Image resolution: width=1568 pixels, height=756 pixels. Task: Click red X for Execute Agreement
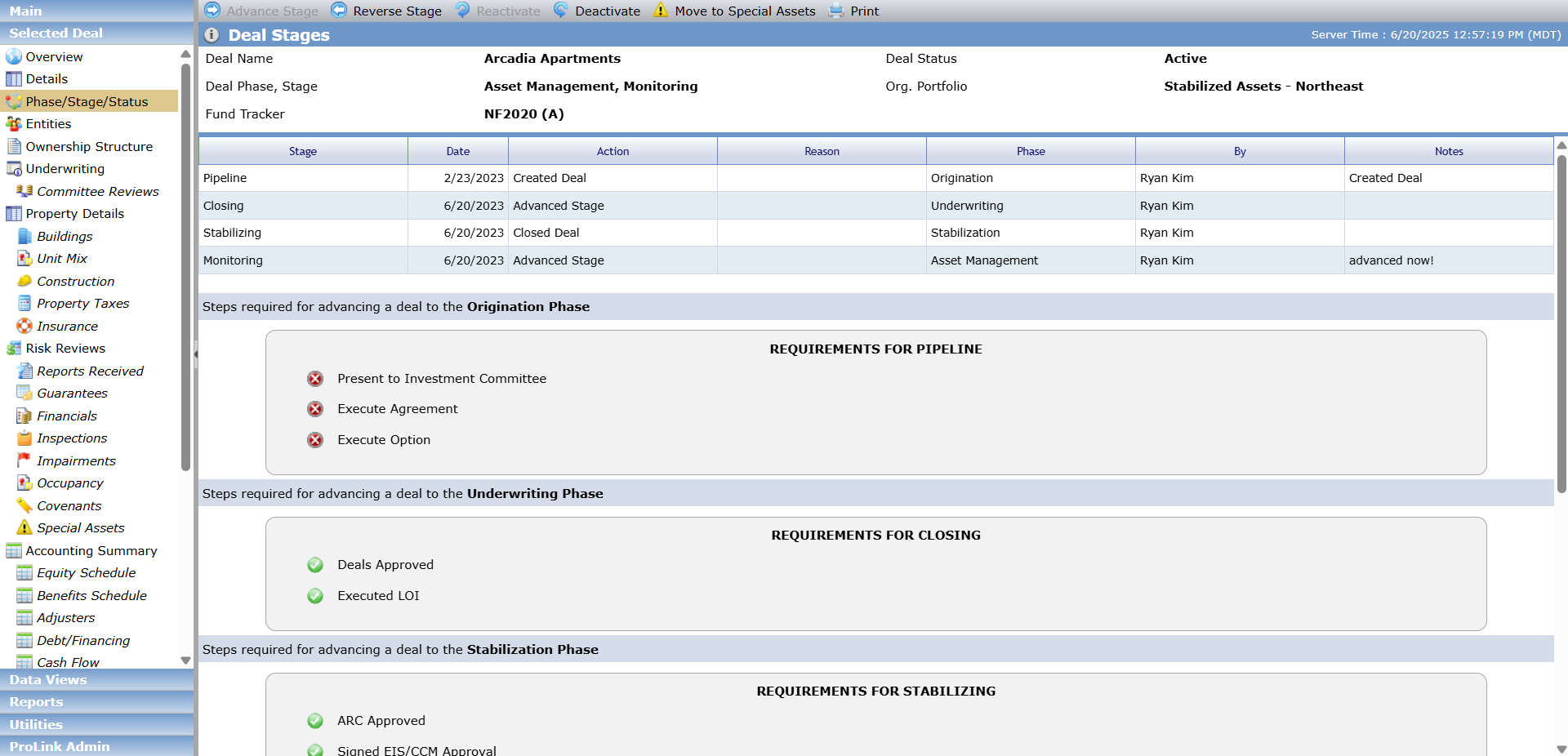tap(315, 409)
